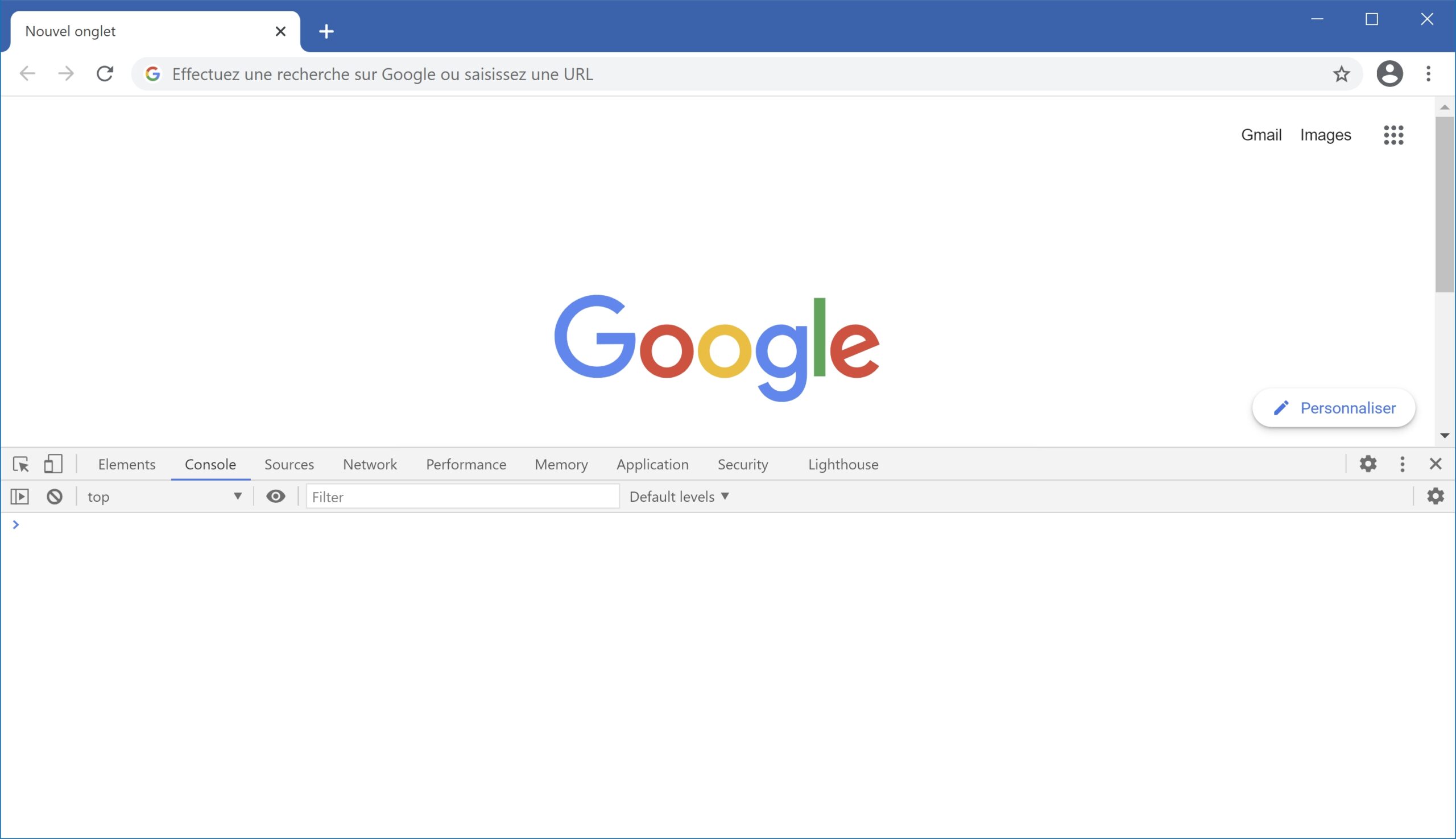1456x839 pixels.
Task: Click the Google logo
Action: [x=717, y=348]
